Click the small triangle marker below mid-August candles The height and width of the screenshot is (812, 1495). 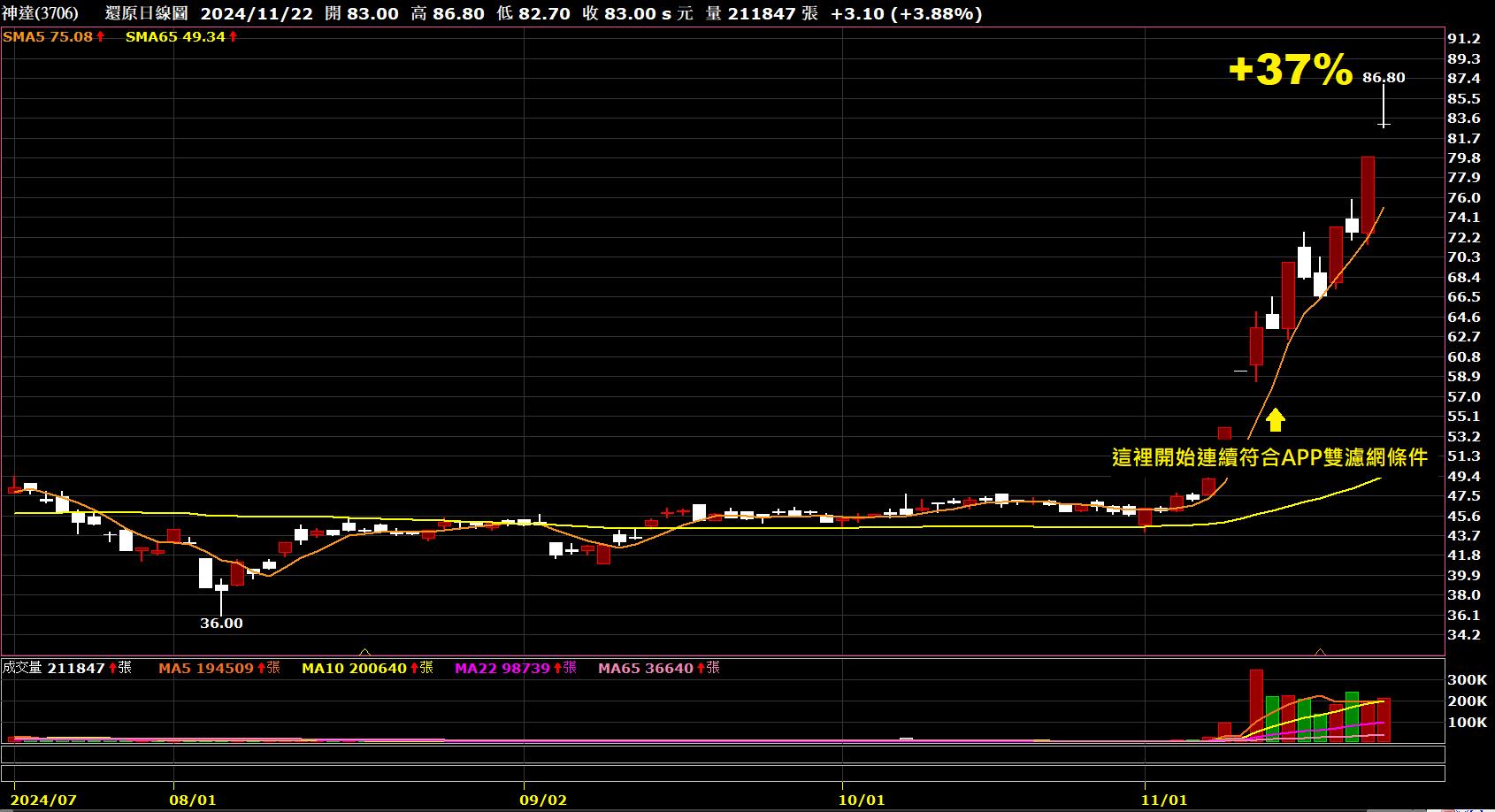point(364,652)
